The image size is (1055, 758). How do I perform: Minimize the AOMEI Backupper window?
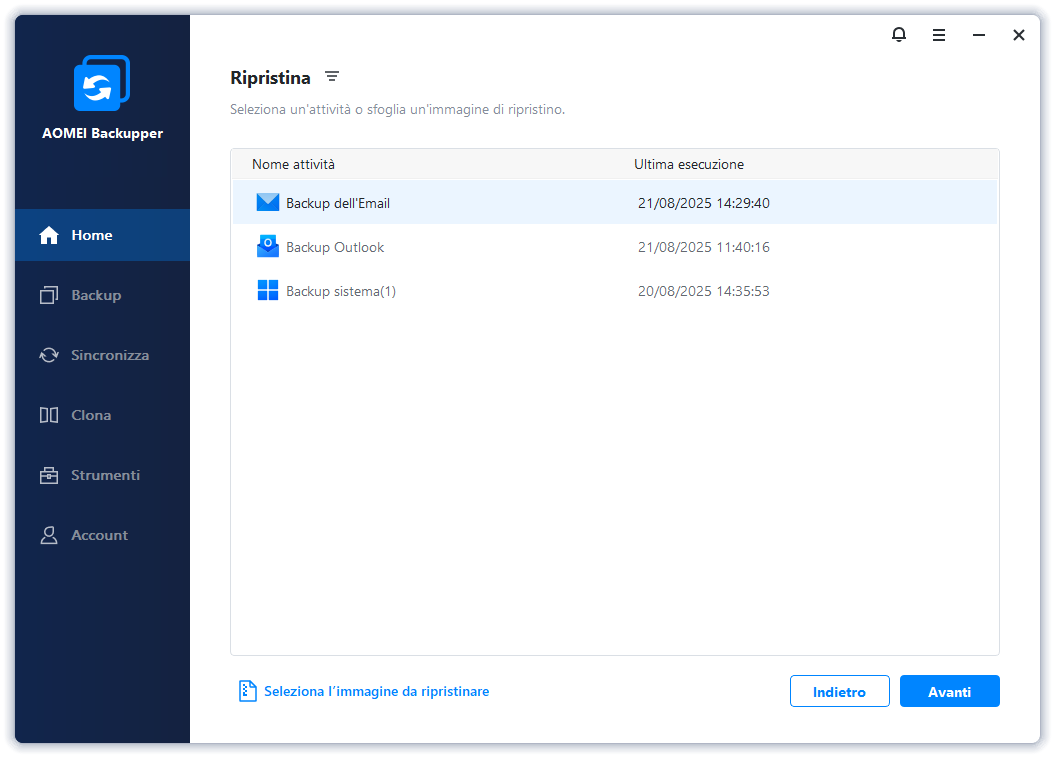tap(979, 35)
